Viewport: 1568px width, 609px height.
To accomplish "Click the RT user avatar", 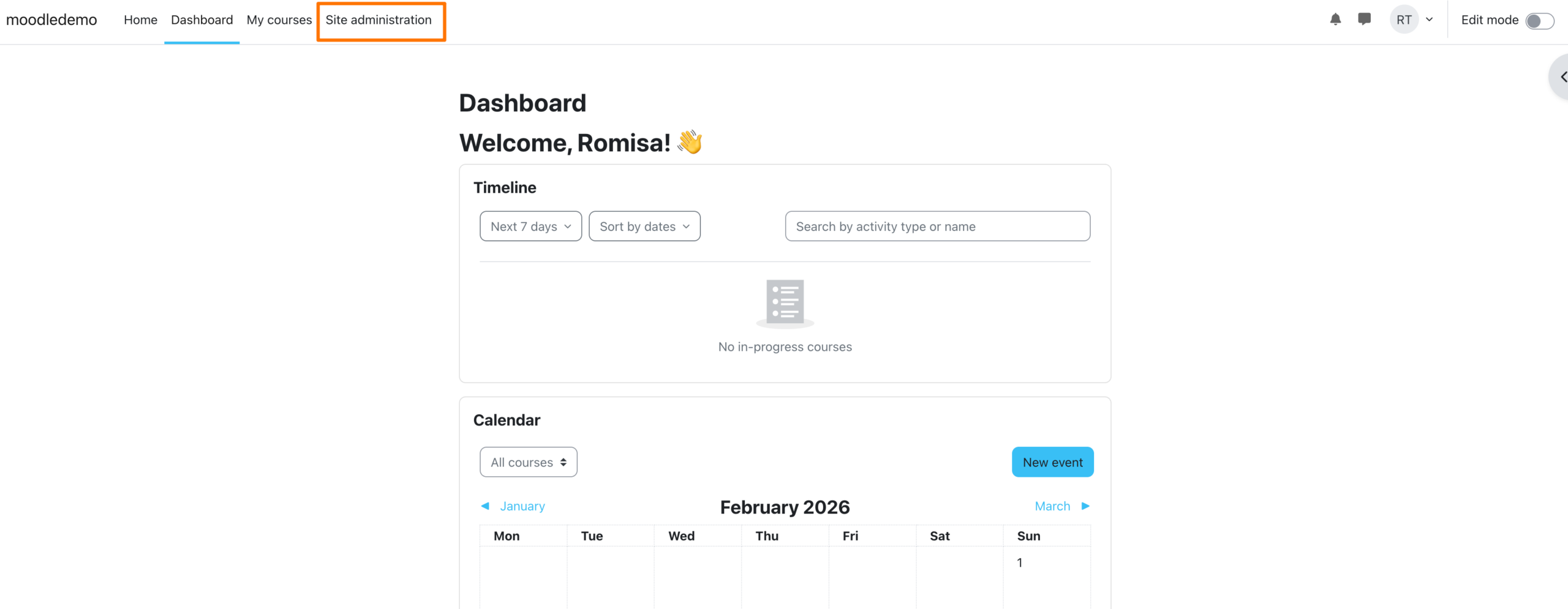I will [x=1404, y=20].
